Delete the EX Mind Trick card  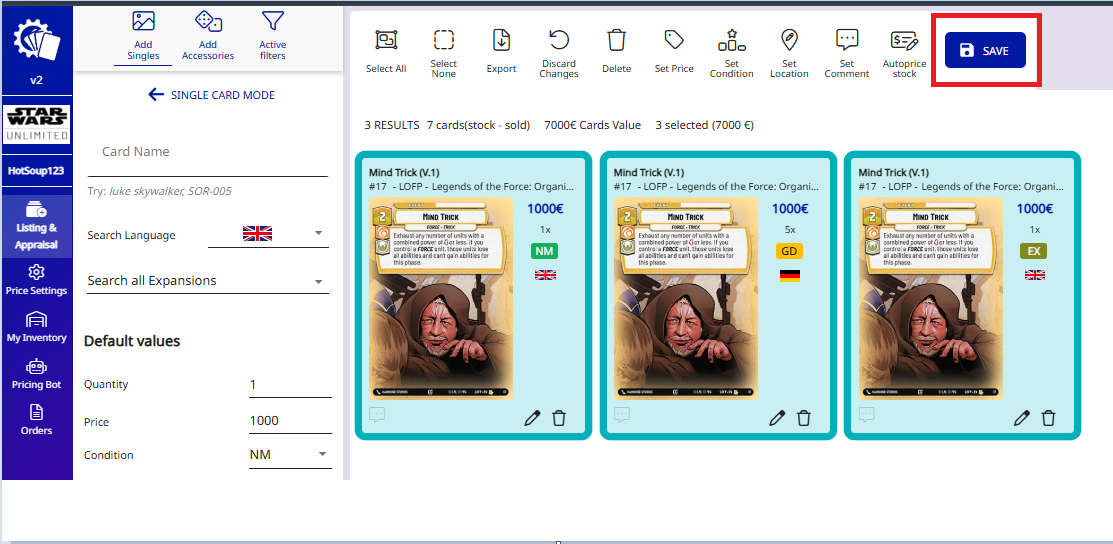[1048, 418]
